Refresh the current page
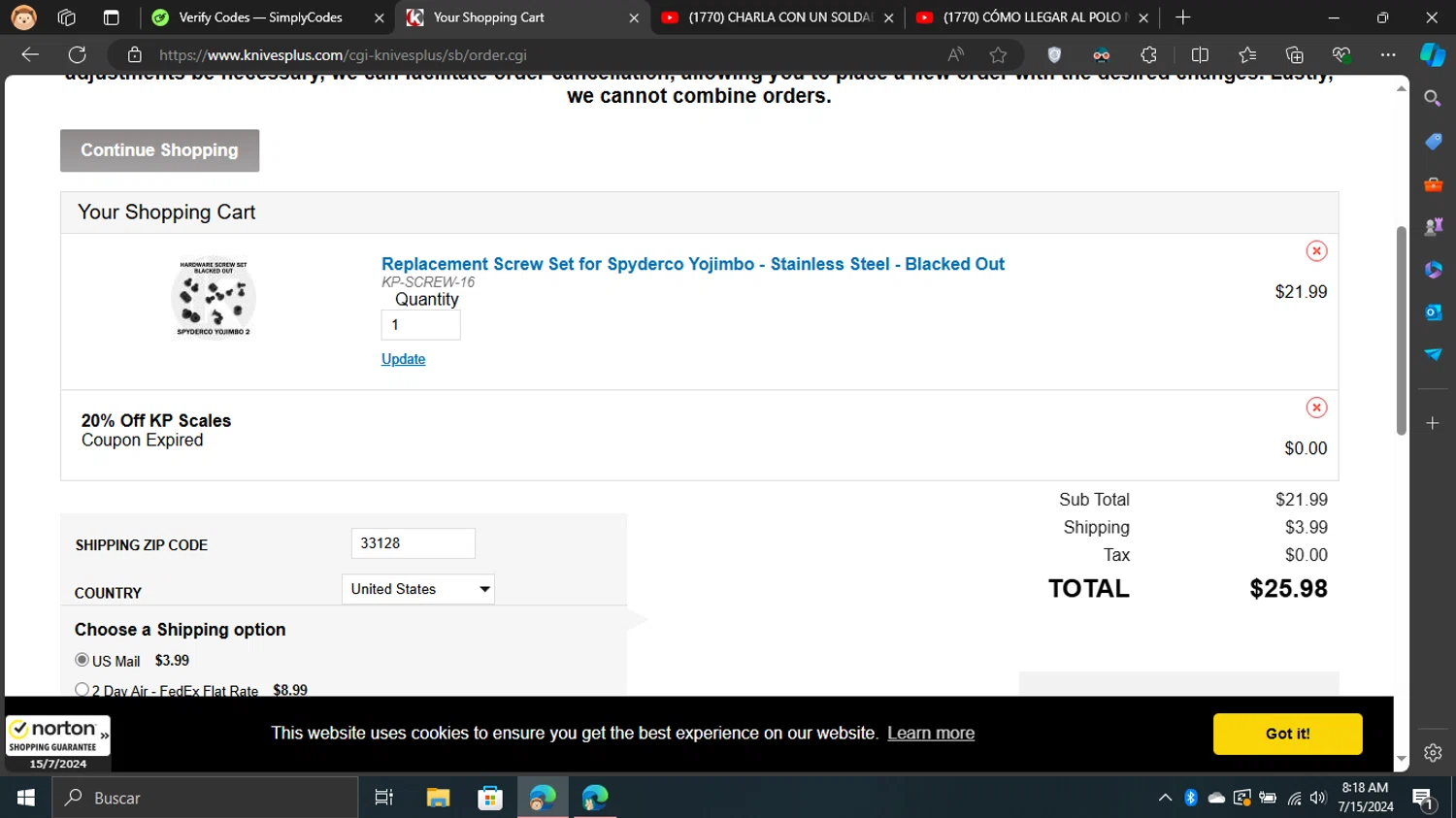 pyautogui.click(x=78, y=55)
